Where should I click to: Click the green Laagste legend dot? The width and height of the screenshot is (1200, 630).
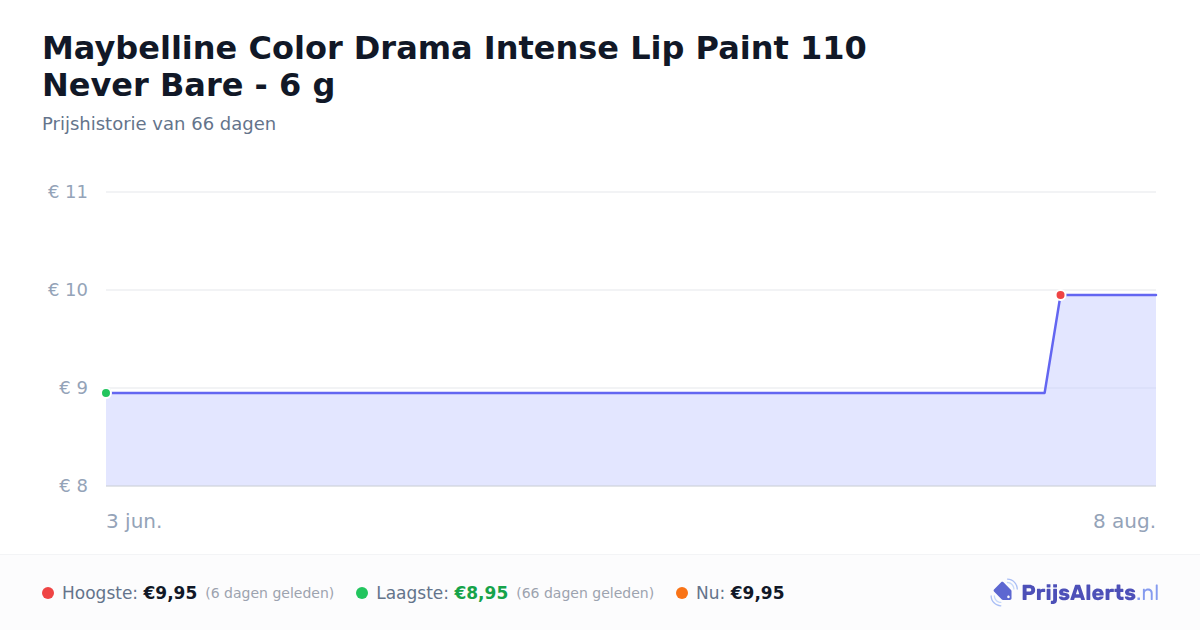coord(362,593)
